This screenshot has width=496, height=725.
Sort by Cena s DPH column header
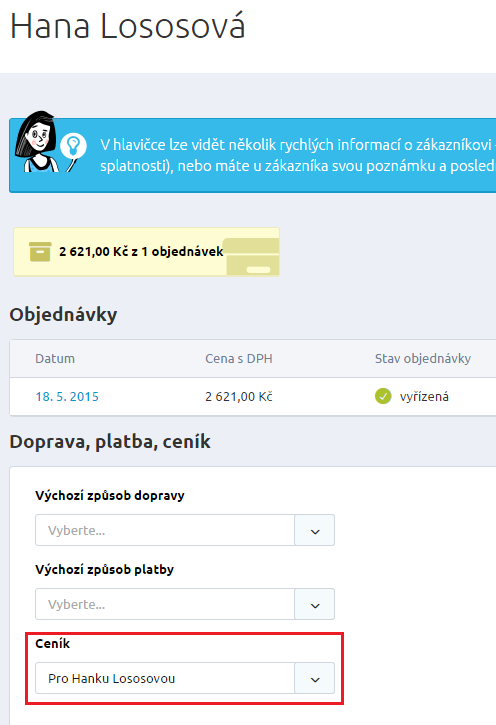coord(239,359)
